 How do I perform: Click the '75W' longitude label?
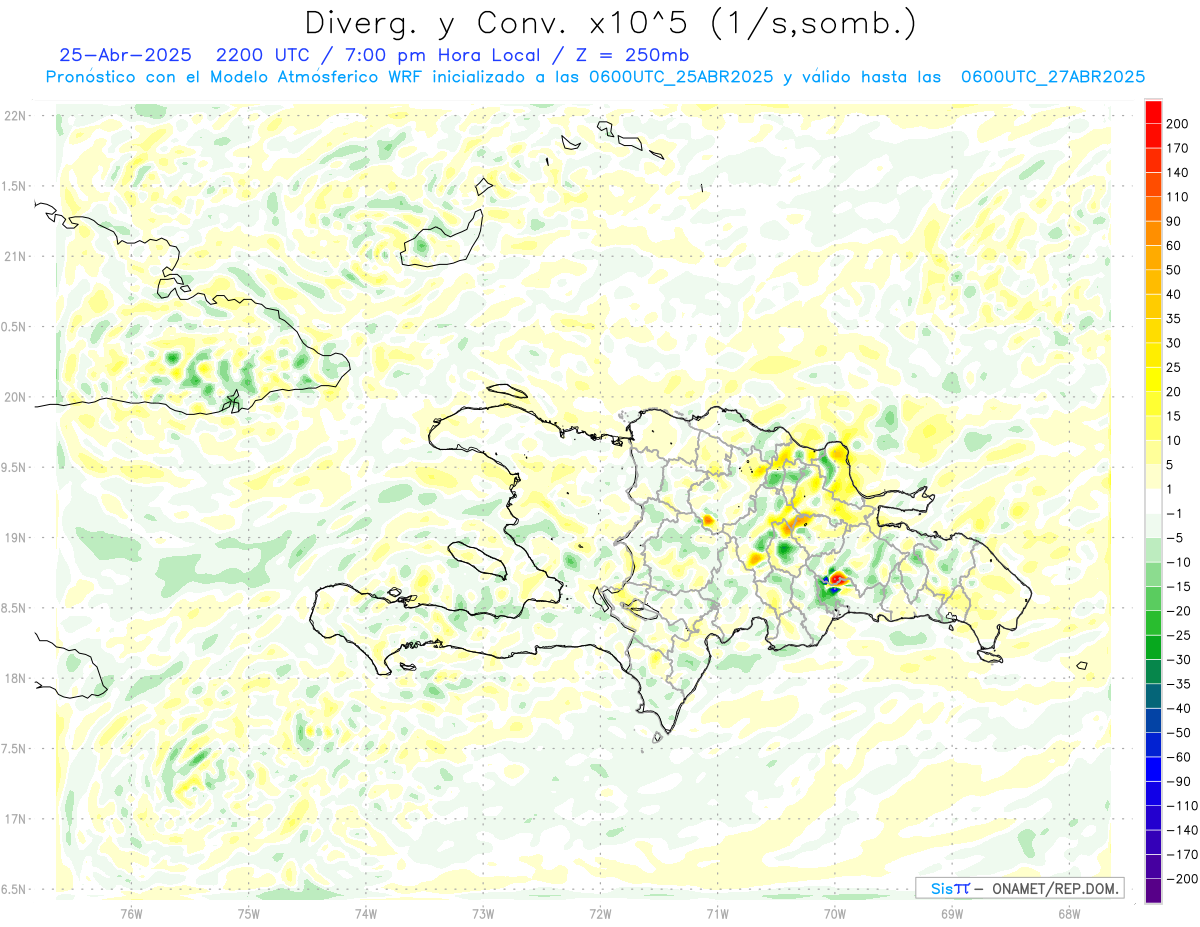[x=248, y=913]
